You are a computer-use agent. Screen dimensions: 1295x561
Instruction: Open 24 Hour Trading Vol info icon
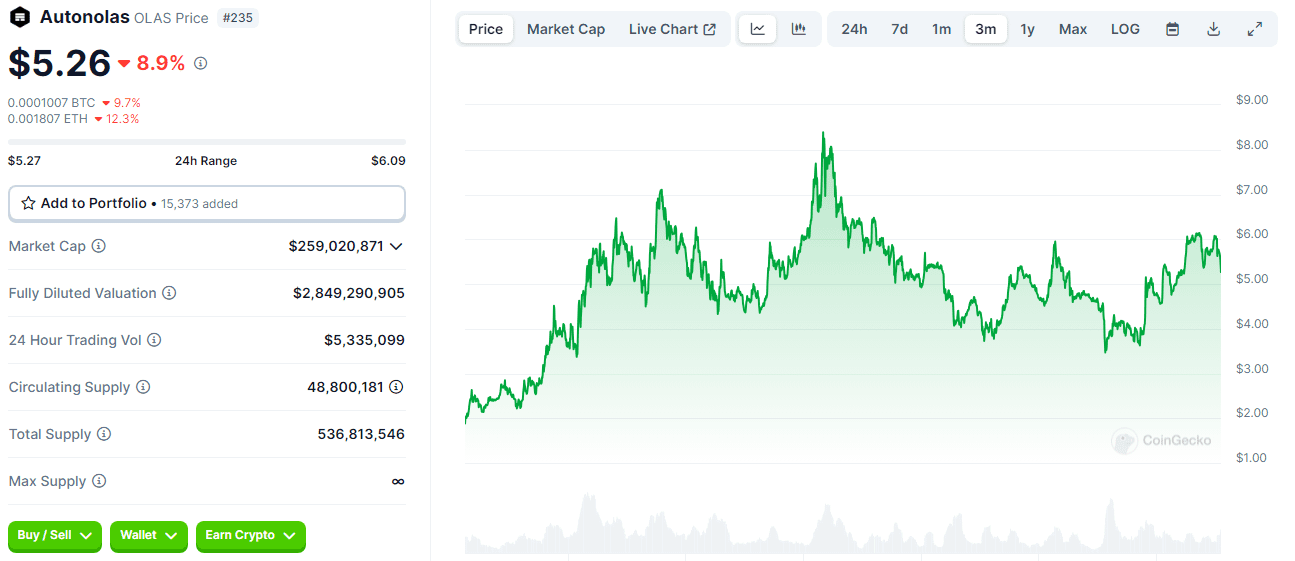[154, 340]
